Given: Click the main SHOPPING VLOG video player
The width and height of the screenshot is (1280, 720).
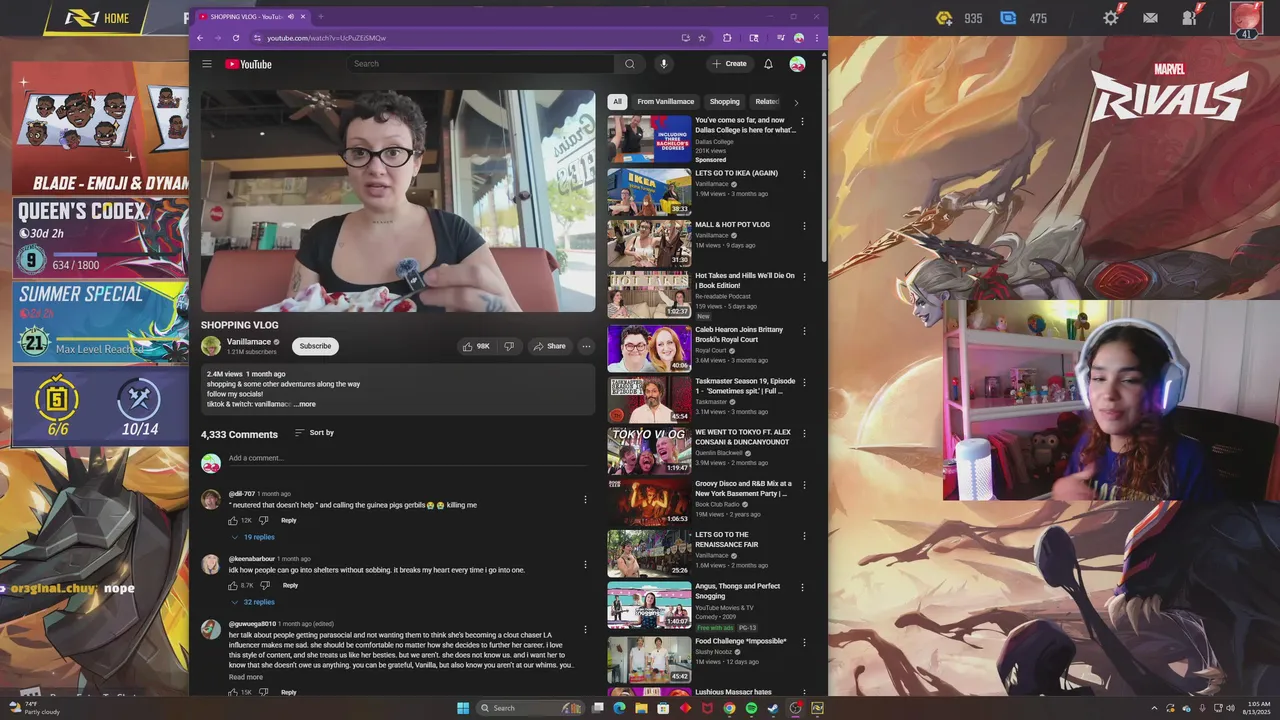Looking at the screenshot, I should 398,201.
